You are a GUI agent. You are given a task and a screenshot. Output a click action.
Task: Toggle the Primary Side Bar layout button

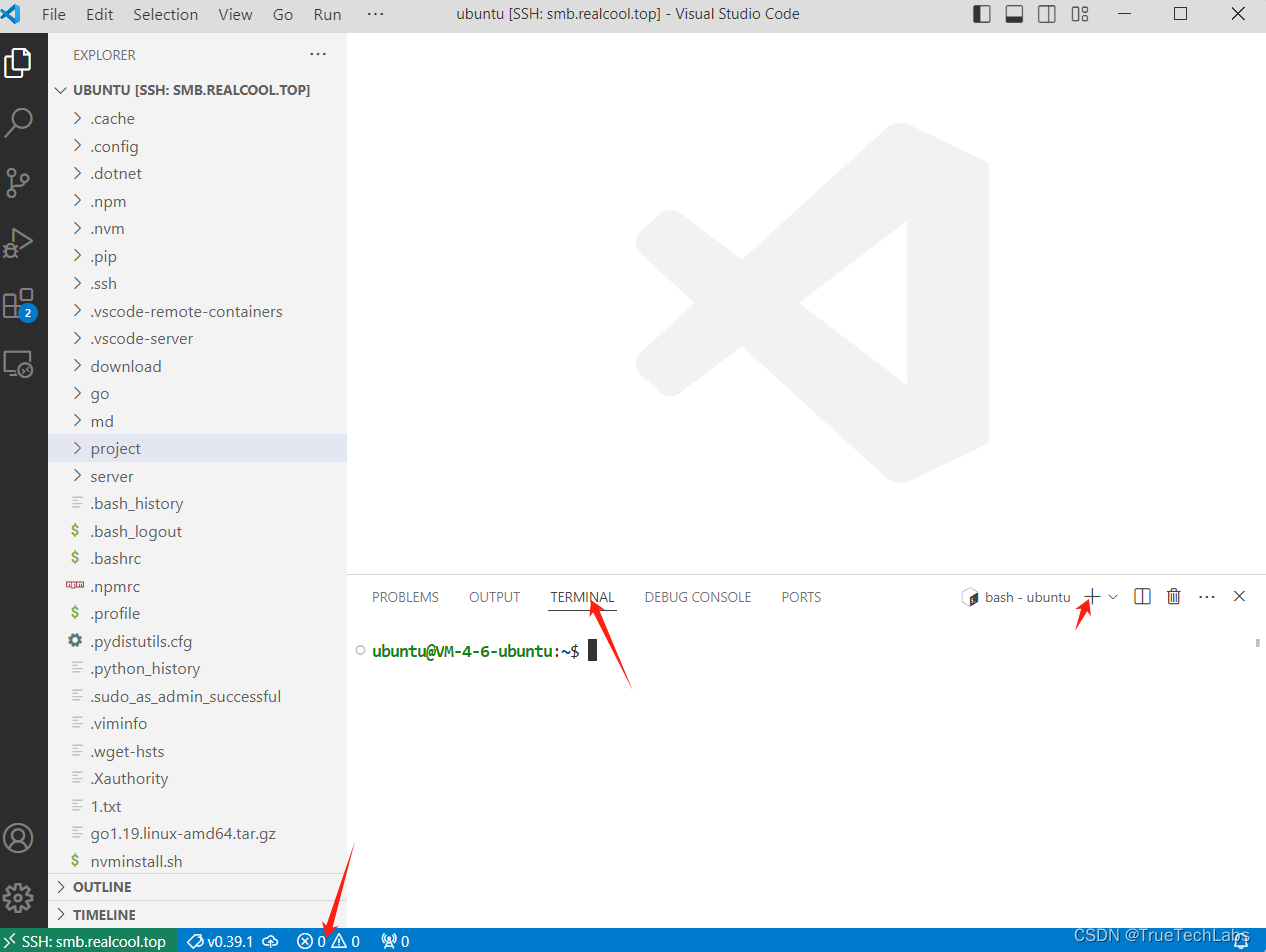tap(982, 14)
